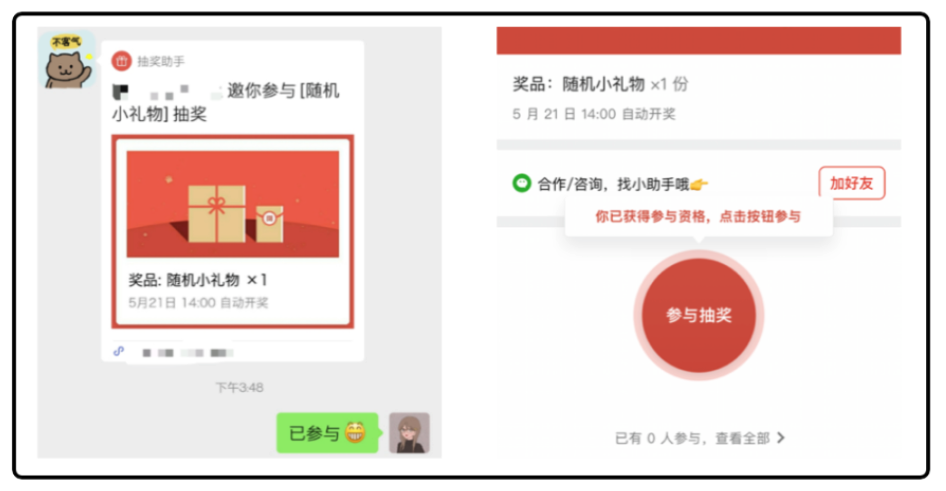Image resolution: width=946 pixels, height=491 pixels.
Task: Open the gift box lottery image
Action: [x=233, y=204]
